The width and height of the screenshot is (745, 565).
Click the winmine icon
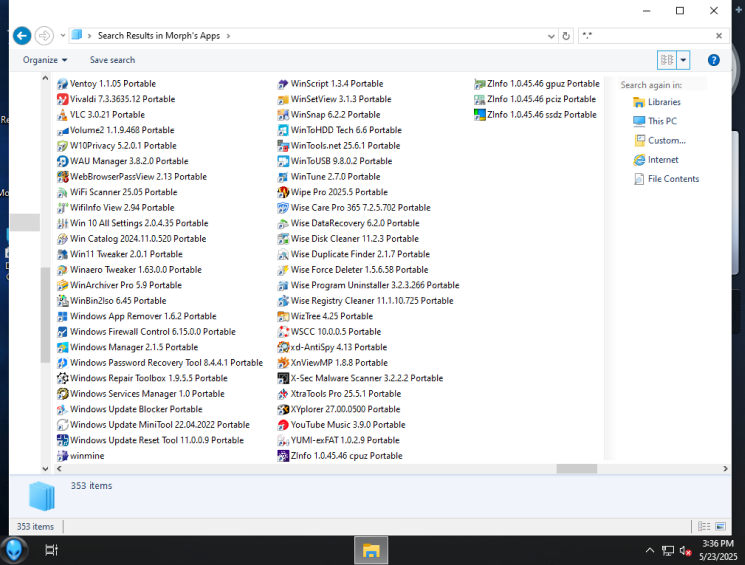point(62,456)
